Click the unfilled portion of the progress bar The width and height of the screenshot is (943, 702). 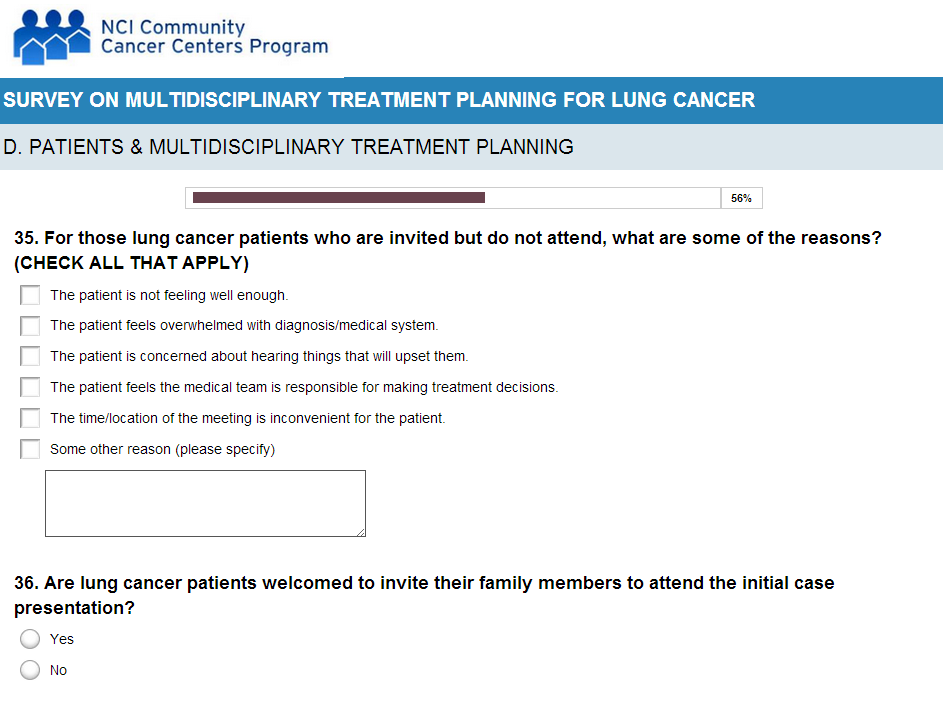click(x=602, y=198)
